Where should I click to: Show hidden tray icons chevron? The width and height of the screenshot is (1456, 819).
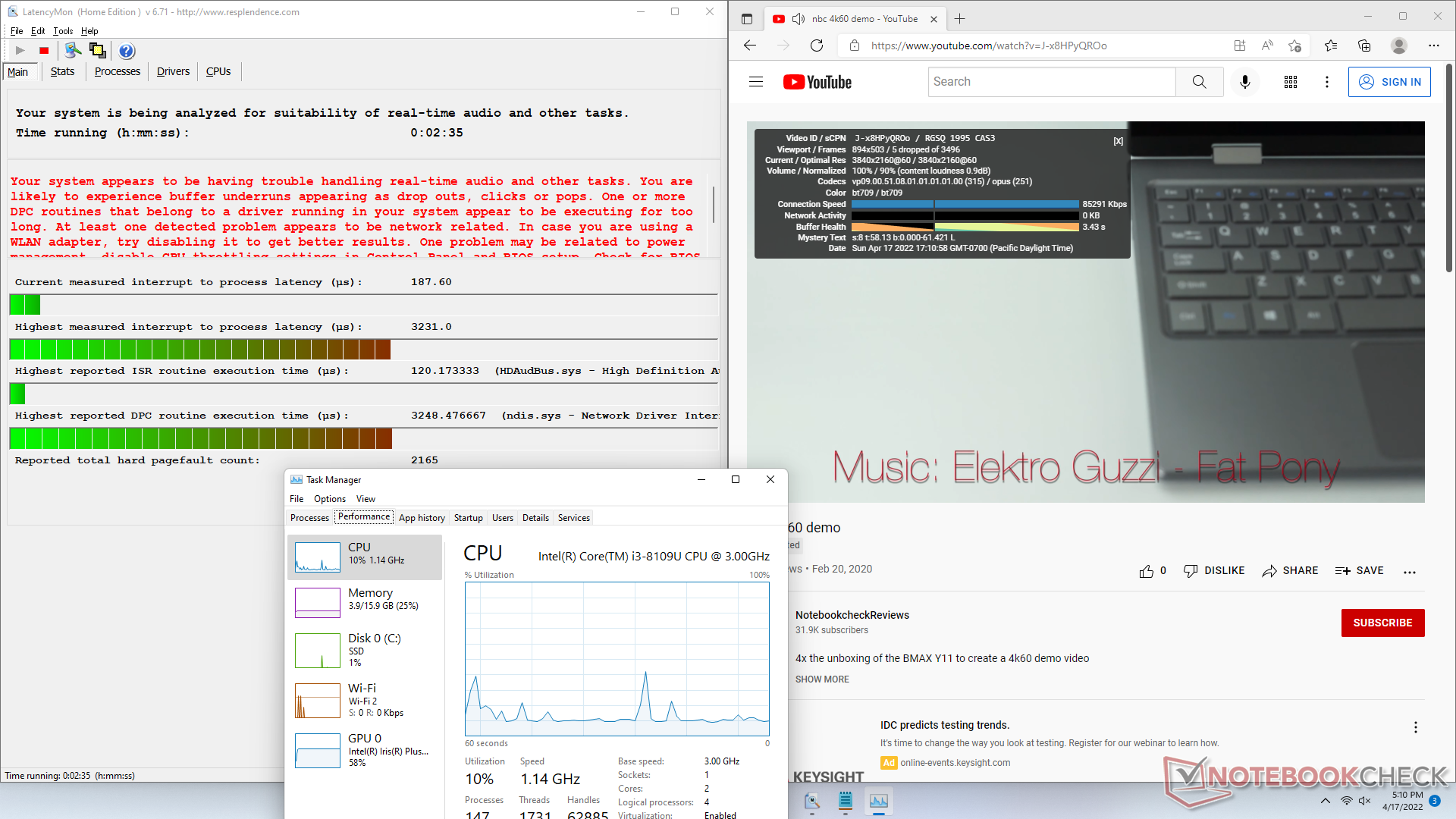click(x=1326, y=801)
